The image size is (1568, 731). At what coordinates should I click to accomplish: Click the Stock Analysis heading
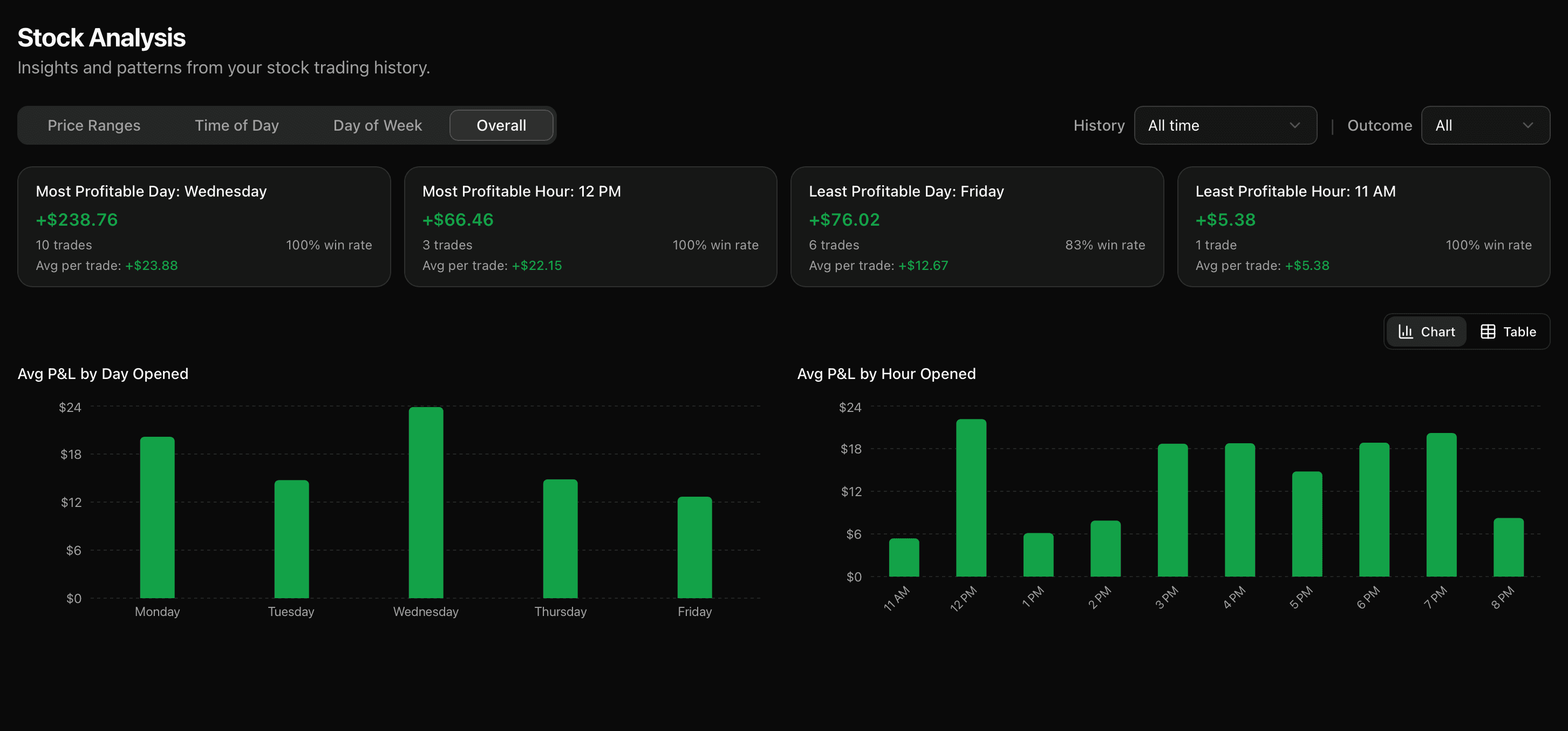click(101, 37)
